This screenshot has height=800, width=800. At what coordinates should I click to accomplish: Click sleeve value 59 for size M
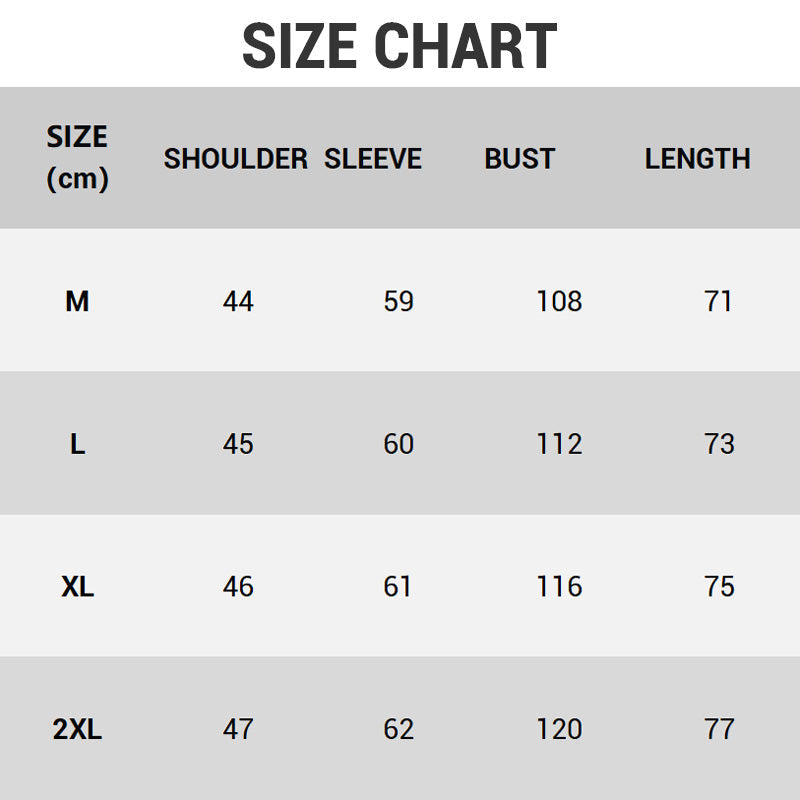pyautogui.click(x=398, y=301)
